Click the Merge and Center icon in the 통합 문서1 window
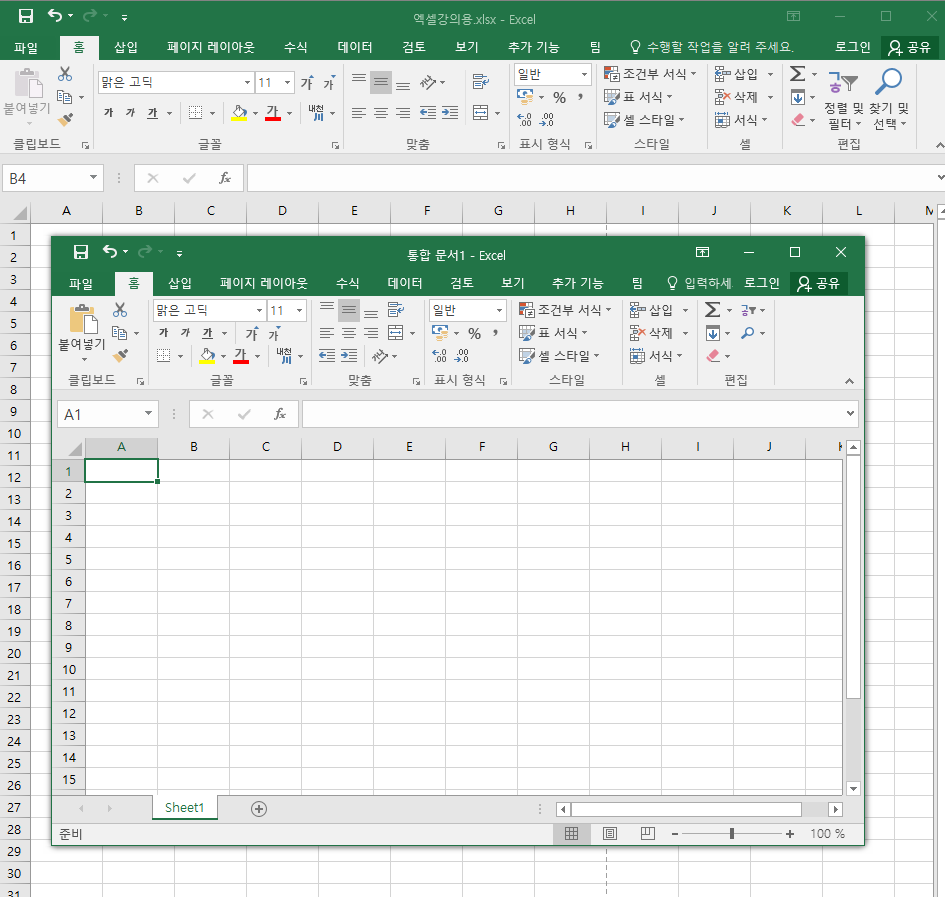The width and height of the screenshot is (945, 897). [x=396, y=333]
